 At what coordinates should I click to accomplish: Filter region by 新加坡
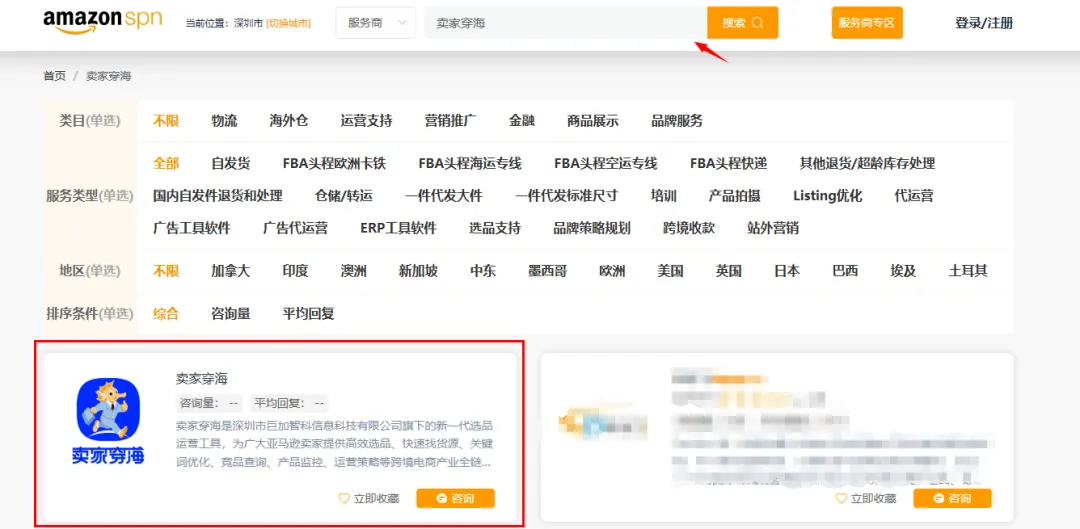click(418, 271)
